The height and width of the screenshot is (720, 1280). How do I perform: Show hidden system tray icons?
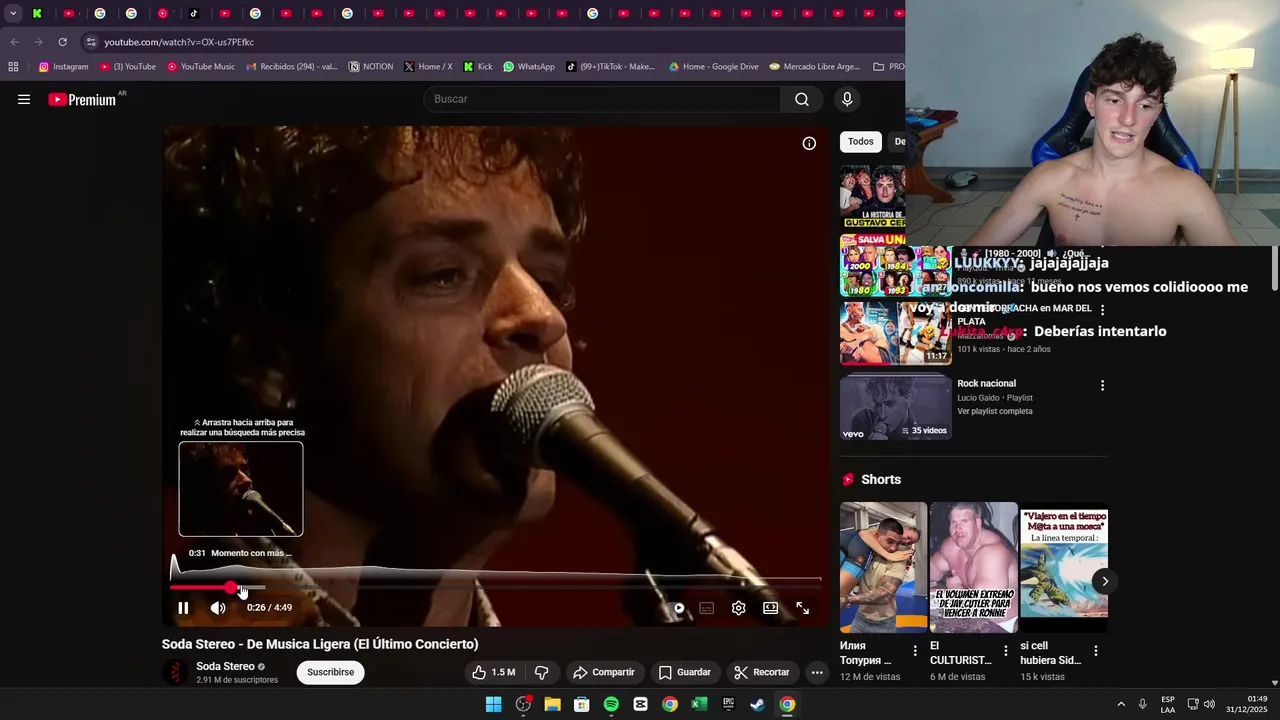tap(1121, 704)
